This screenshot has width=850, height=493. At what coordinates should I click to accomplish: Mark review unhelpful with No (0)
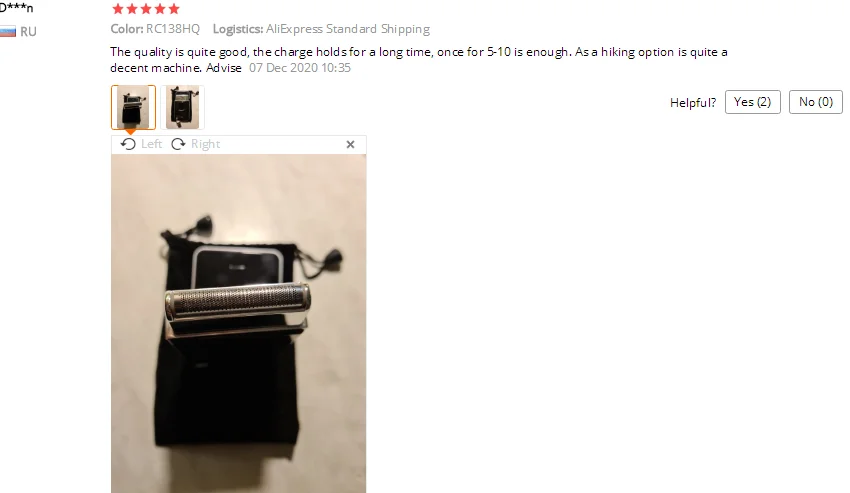(x=816, y=102)
